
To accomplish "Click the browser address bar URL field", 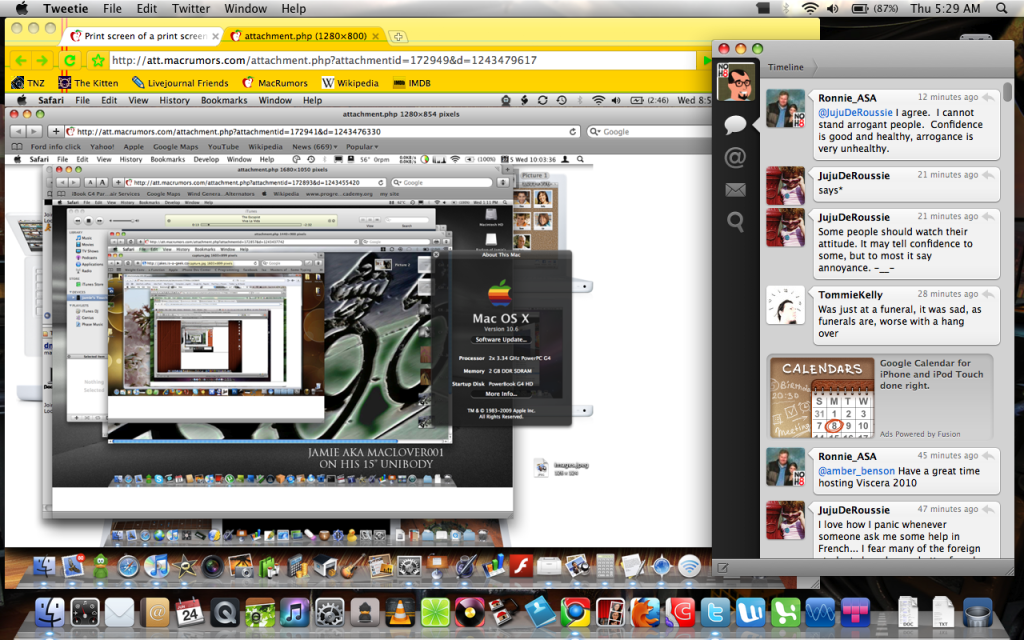I will 402,60.
